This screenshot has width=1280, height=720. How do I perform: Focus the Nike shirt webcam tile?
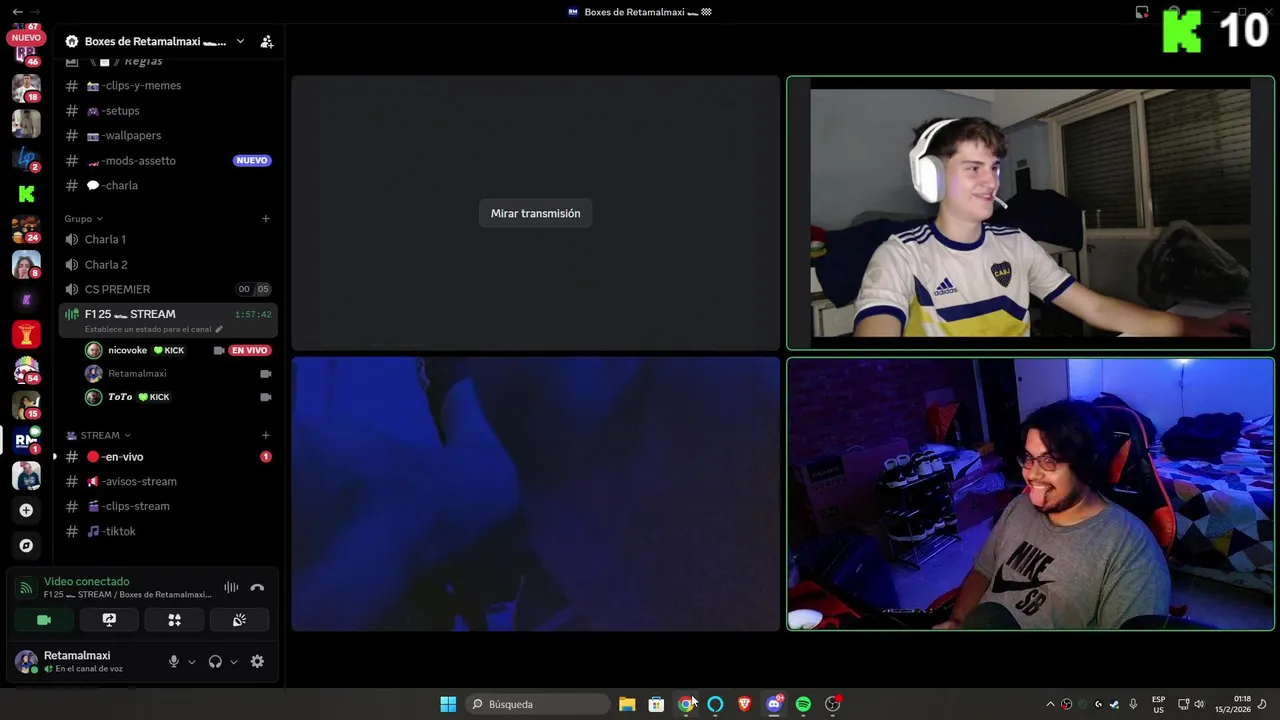1030,494
